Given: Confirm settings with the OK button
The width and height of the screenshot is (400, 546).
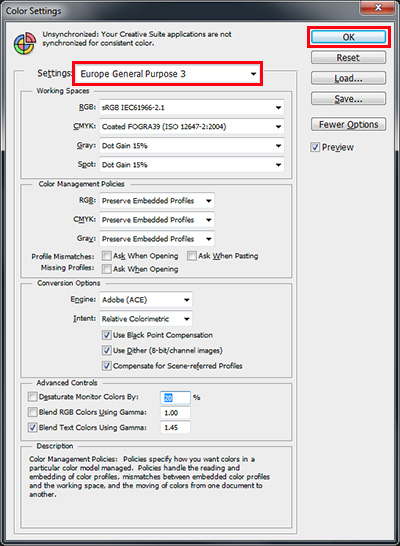Looking at the screenshot, I should click(348, 37).
